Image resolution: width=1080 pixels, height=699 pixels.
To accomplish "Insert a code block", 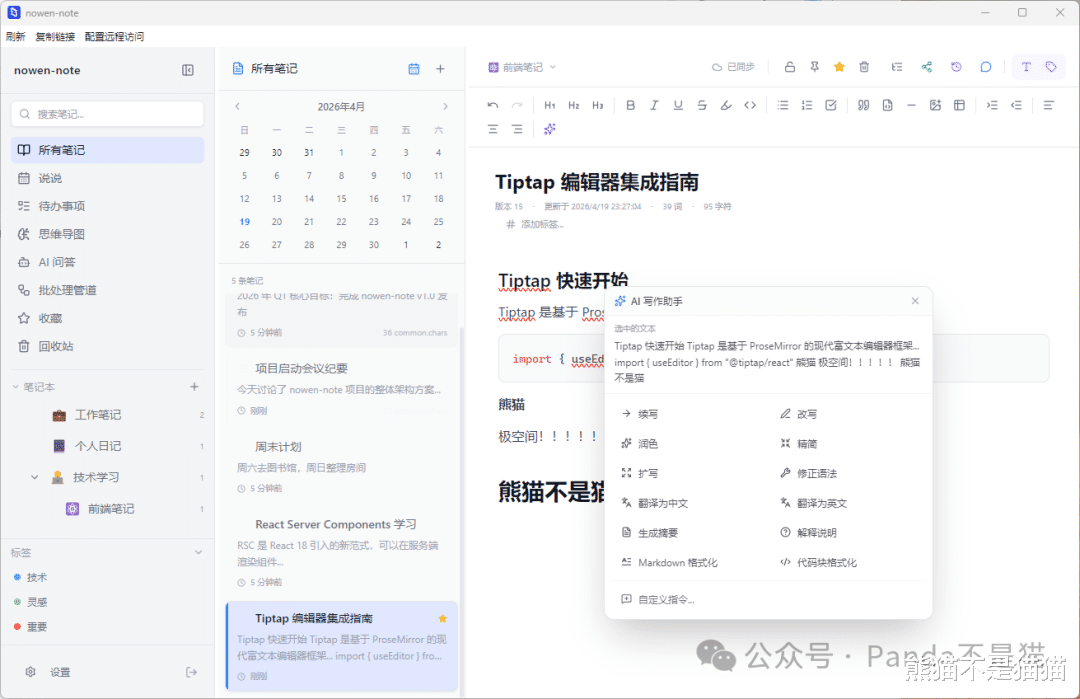I will tap(887, 105).
